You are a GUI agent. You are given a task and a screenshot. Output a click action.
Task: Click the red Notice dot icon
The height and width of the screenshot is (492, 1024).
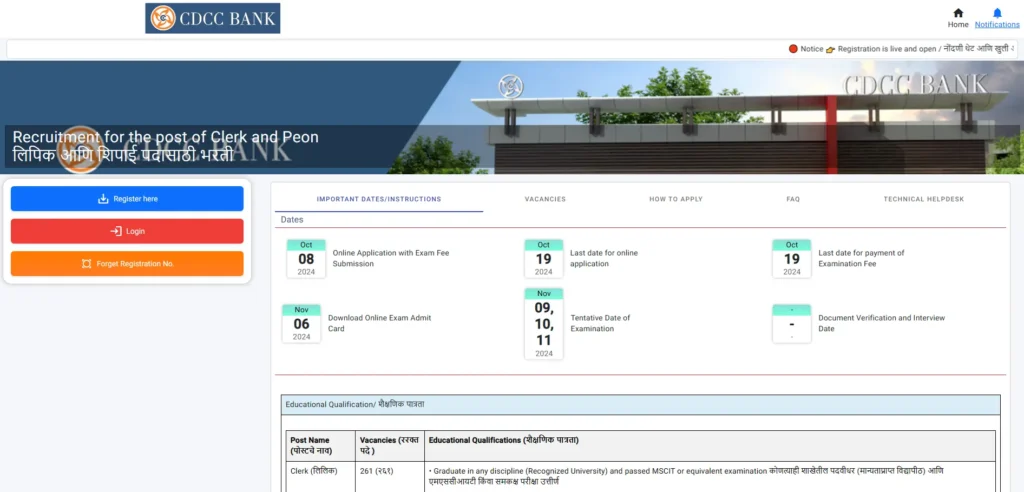pos(793,49)
